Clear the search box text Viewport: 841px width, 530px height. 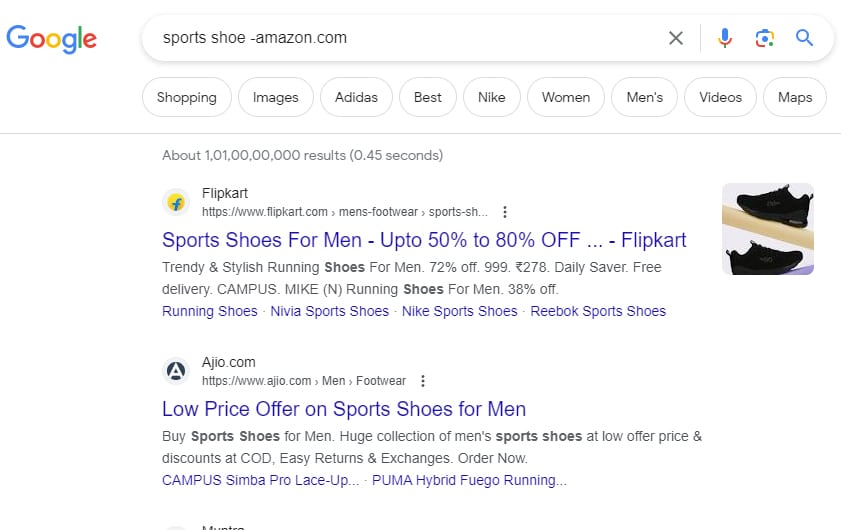click(x=676, y=38)
